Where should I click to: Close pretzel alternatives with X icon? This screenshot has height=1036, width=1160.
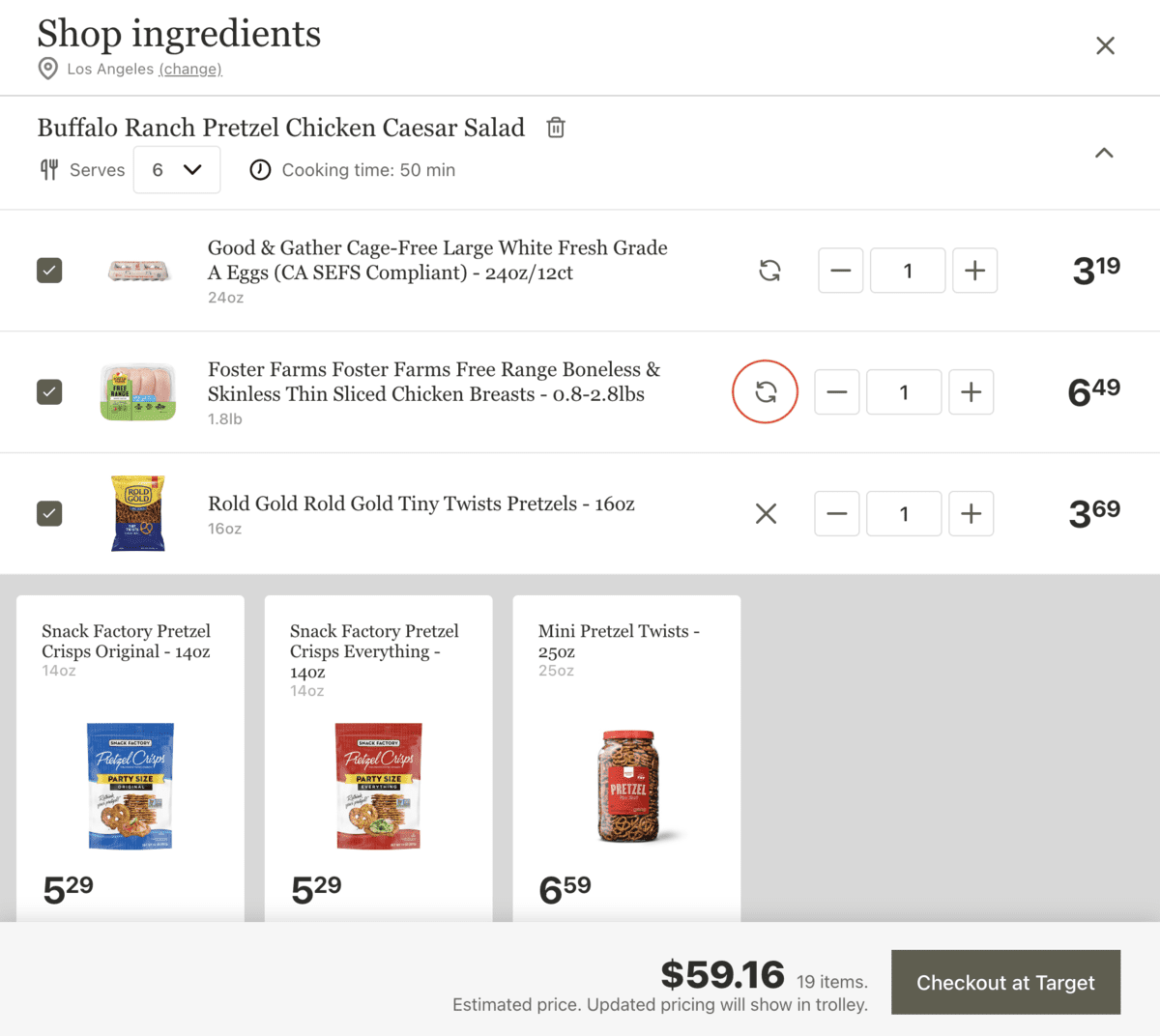[766, 514]
